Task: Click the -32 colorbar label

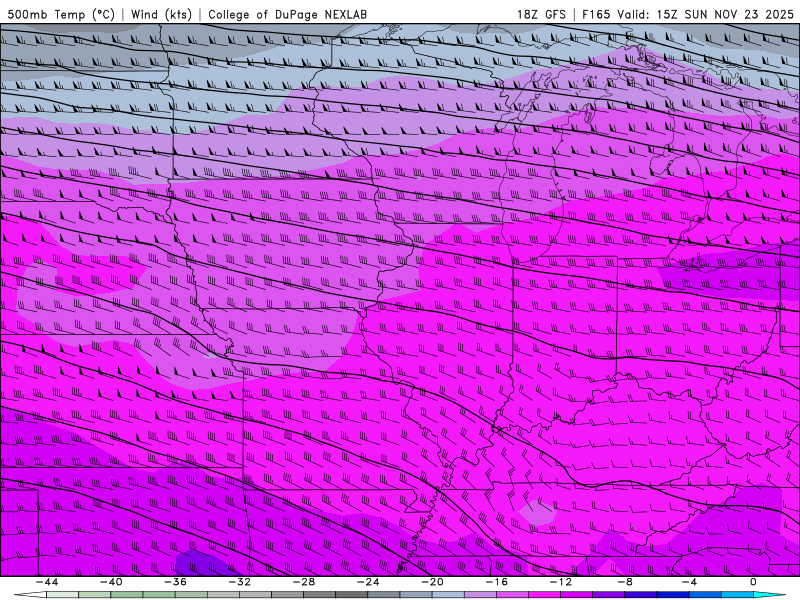Action: 240,582
